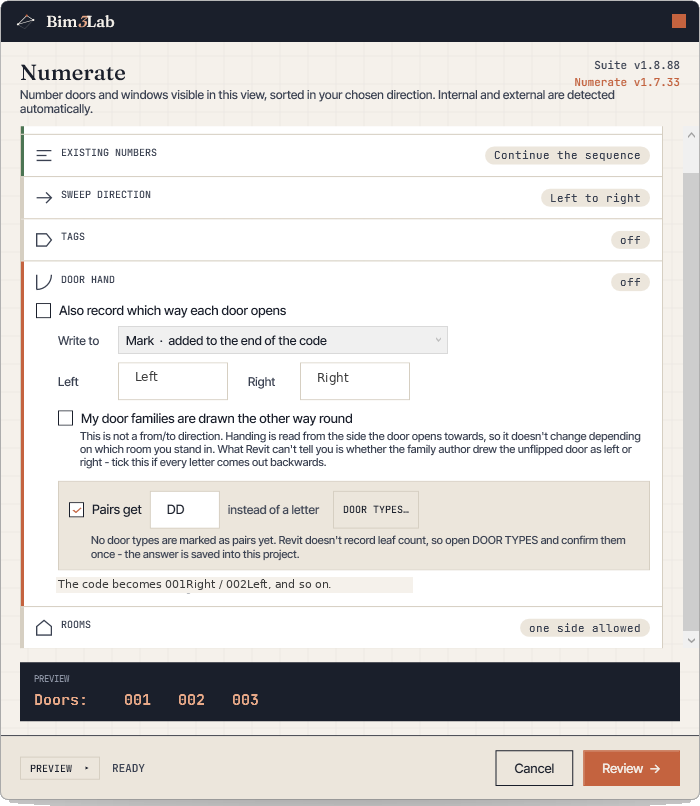This screenshot has width=700, height=806.
Task: Click preview door number 001
Action: point(137,700)
